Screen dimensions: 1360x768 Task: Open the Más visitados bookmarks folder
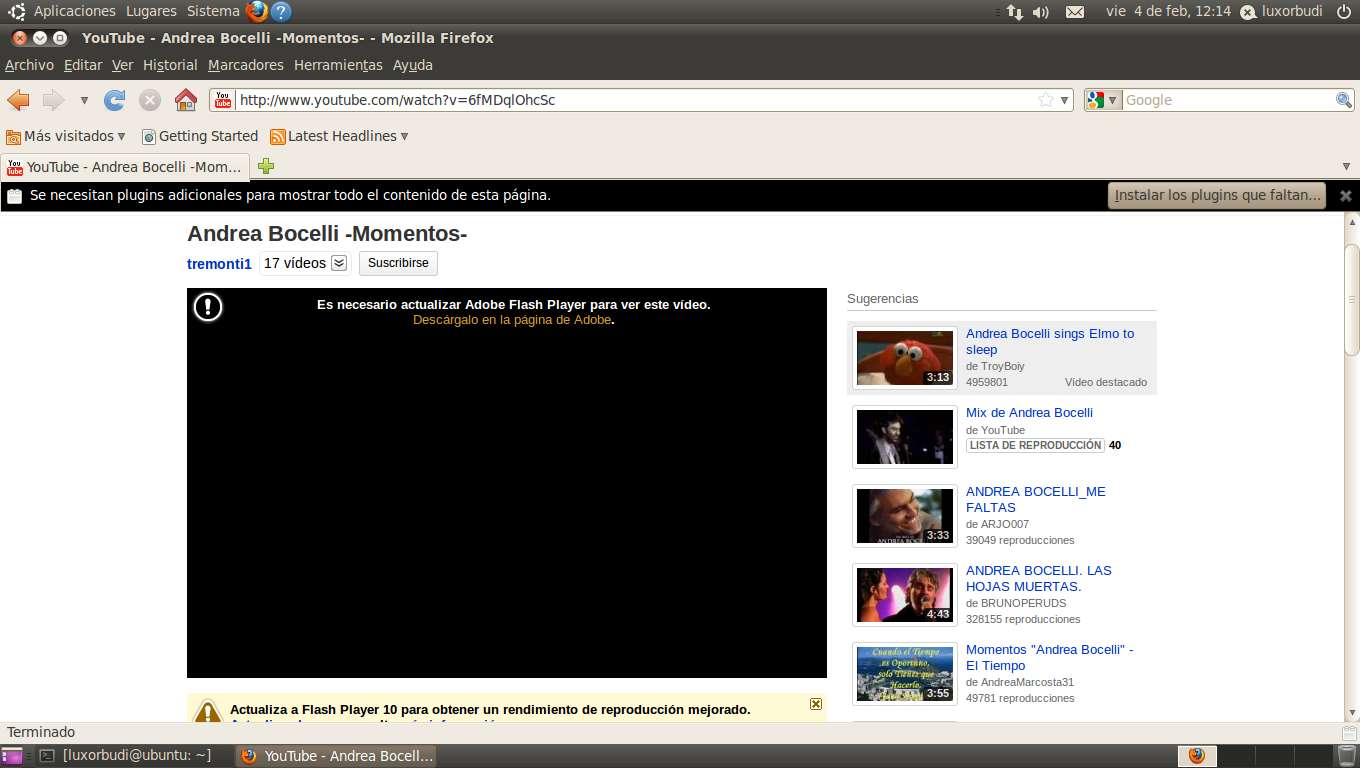66,136
